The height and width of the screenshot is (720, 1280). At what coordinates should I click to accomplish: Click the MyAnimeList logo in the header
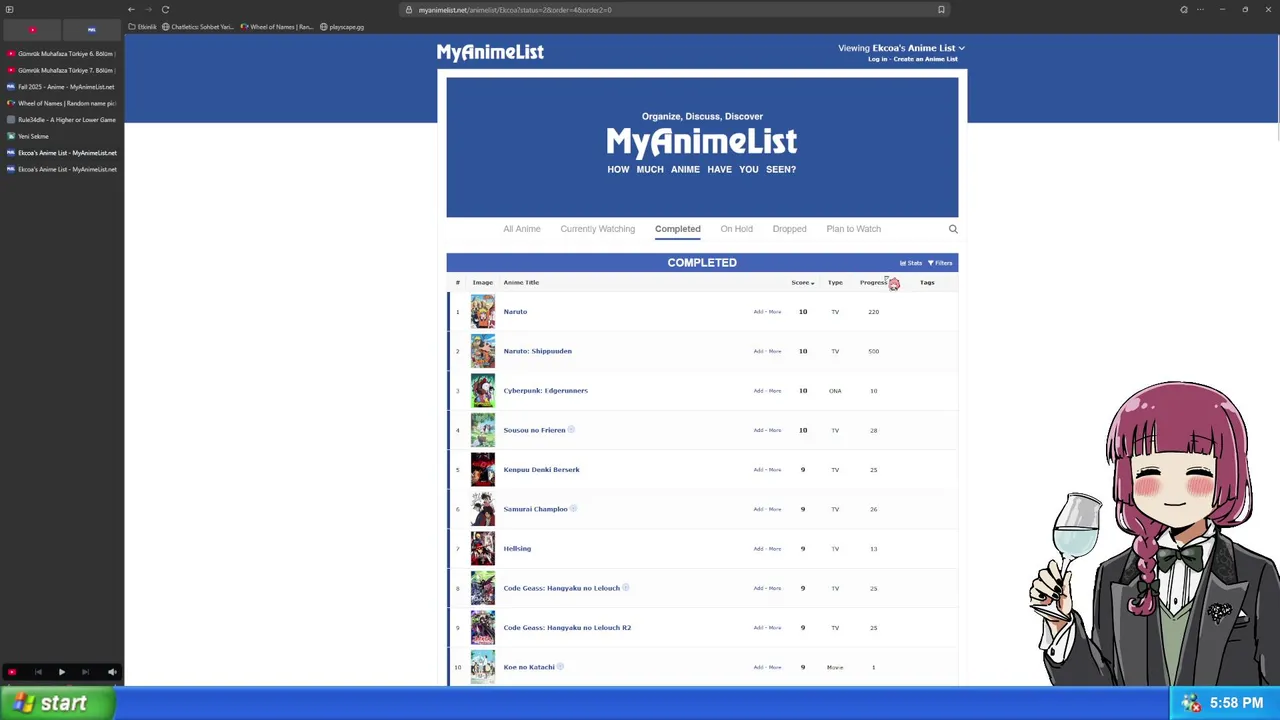pos(490,52)
